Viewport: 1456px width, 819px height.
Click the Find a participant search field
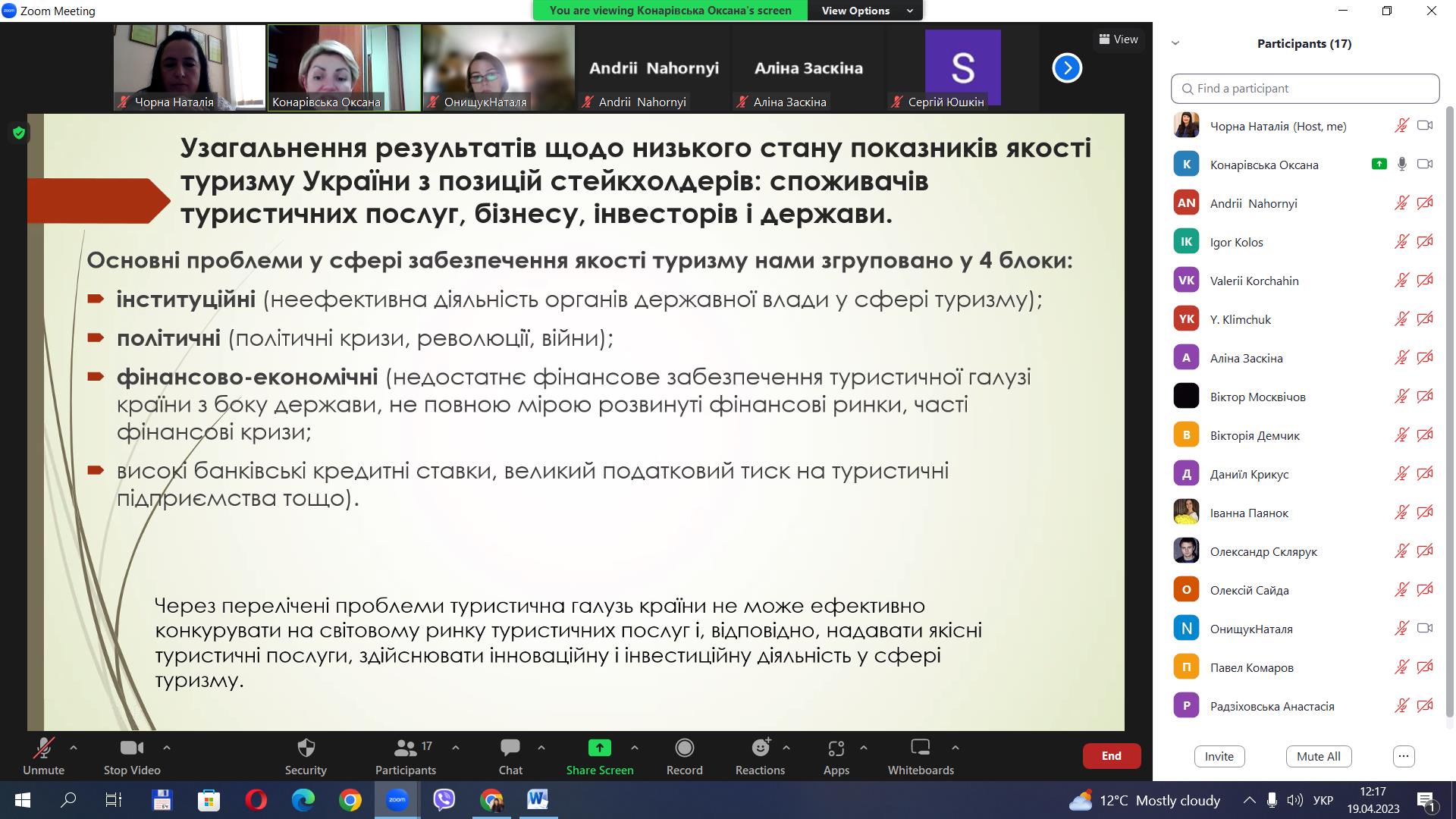point(1304,89)
